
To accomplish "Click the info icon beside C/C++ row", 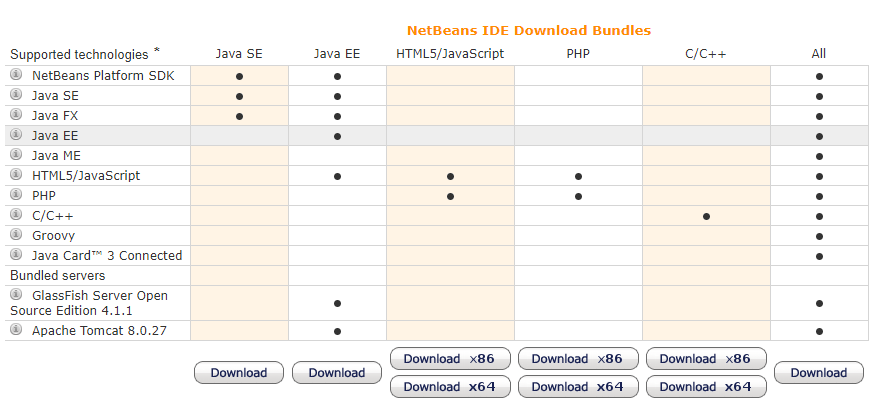I will [16, 214].
